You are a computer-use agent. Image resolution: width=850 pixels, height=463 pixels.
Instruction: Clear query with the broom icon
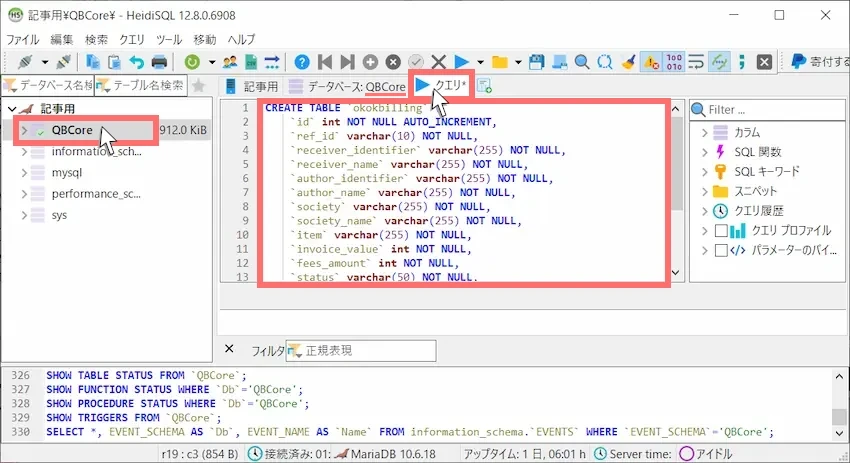coord(628,62)
